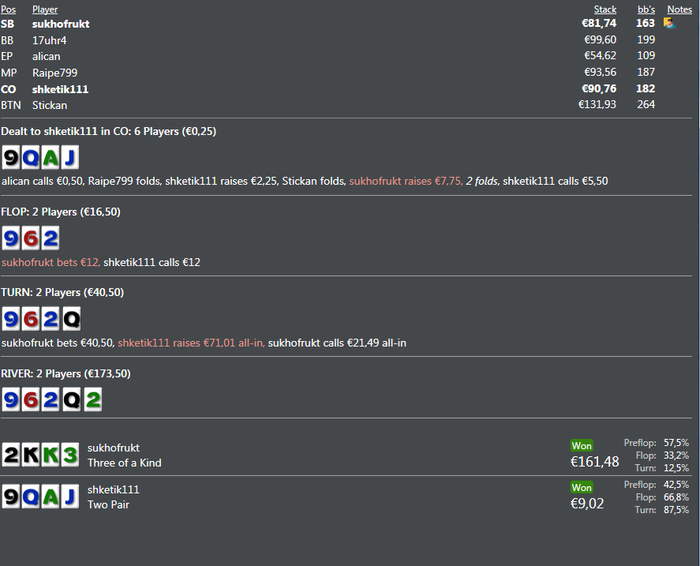
Task: Click the green Won badge above €161,48
Action: tap(581, 445)
